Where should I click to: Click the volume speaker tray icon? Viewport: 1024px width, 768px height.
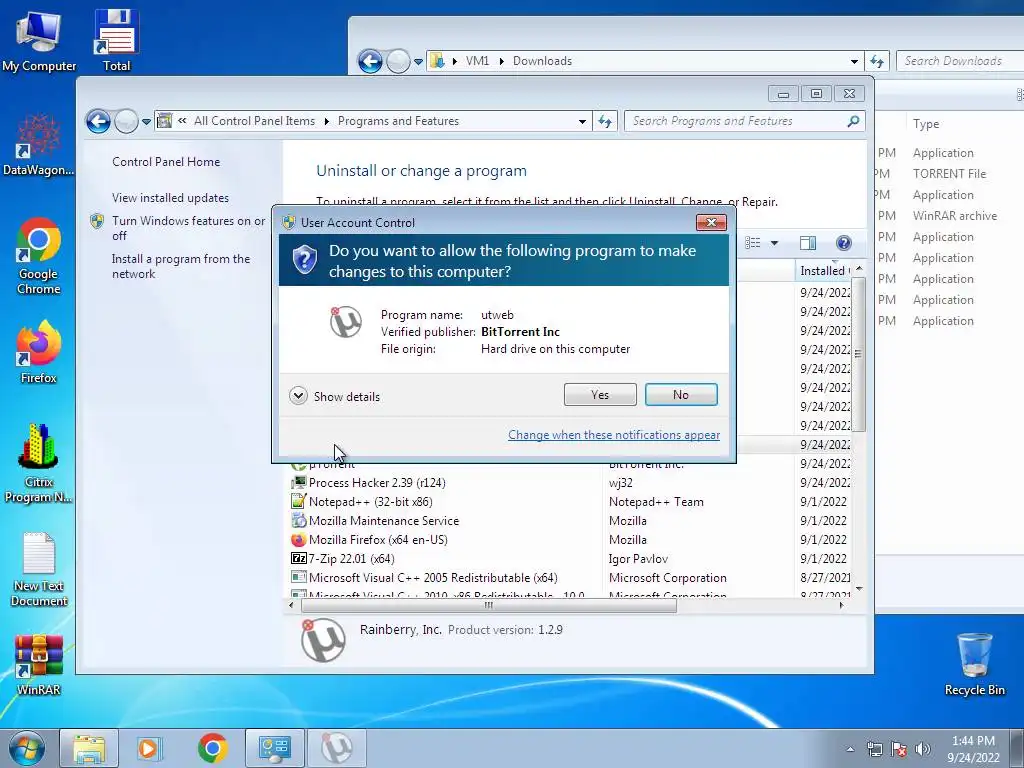[x=922, y=749]
